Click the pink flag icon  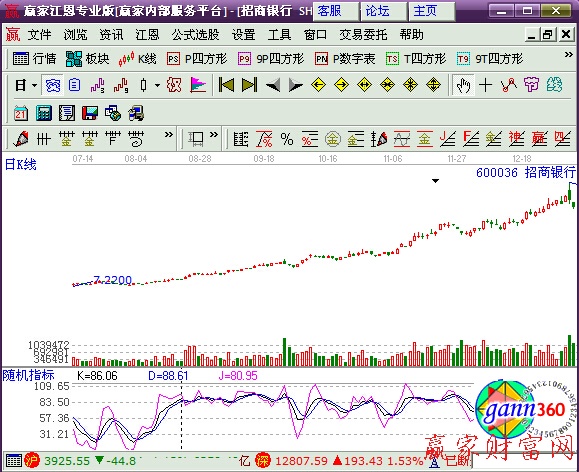point(198,85)
